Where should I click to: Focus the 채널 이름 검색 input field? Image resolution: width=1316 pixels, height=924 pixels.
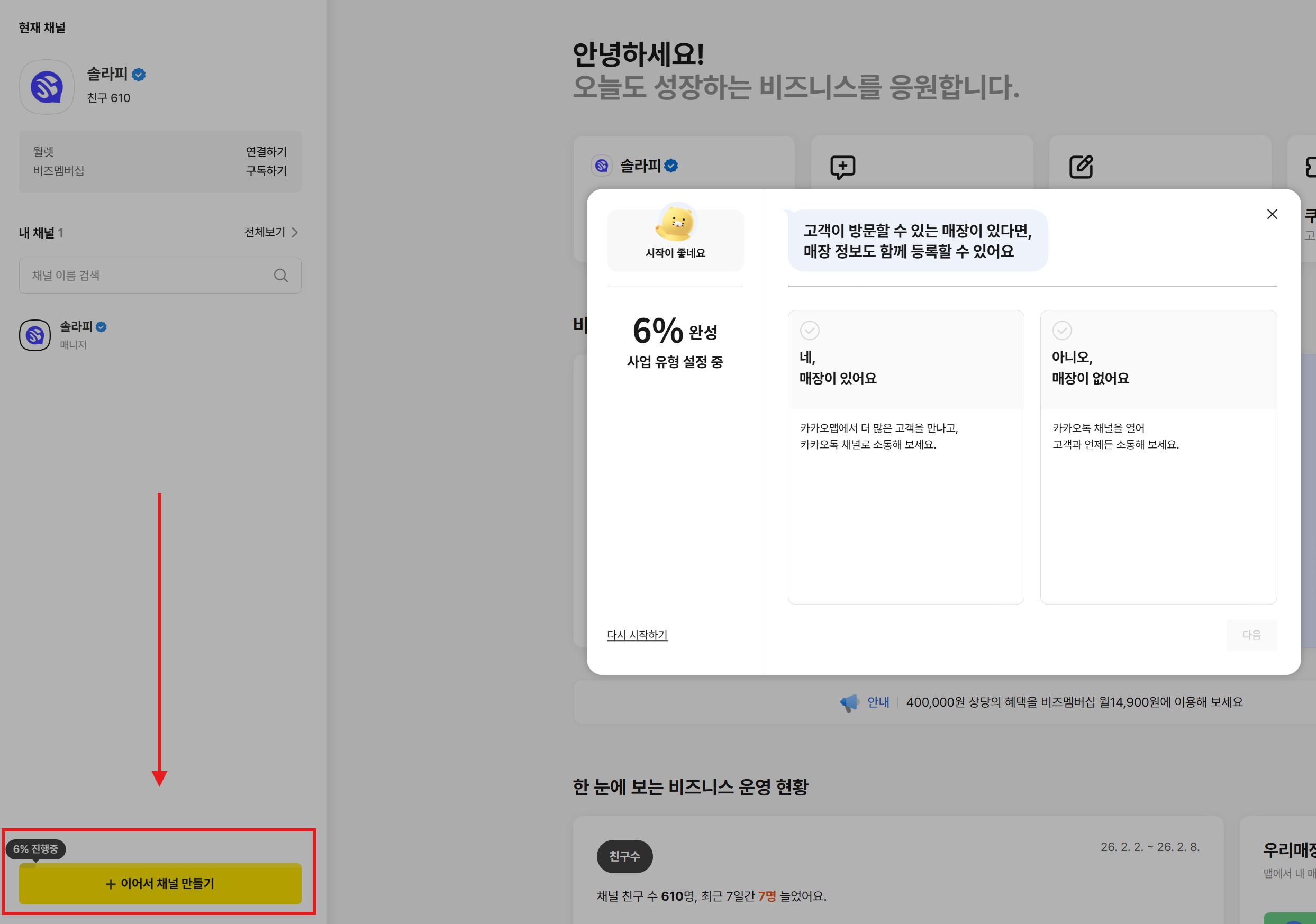143,276
